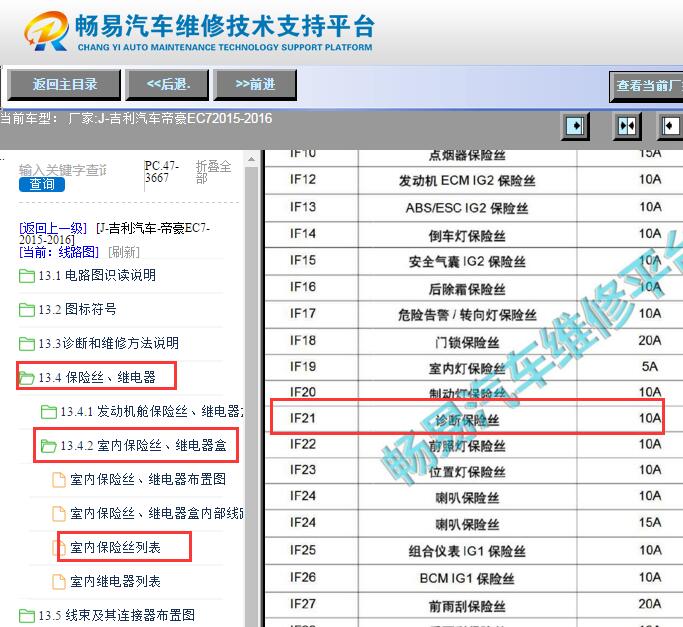The image size is (683, 627).
Task: Open the 13.1 电路图识读说明 folder icon
Action: (x=27, y=275)
